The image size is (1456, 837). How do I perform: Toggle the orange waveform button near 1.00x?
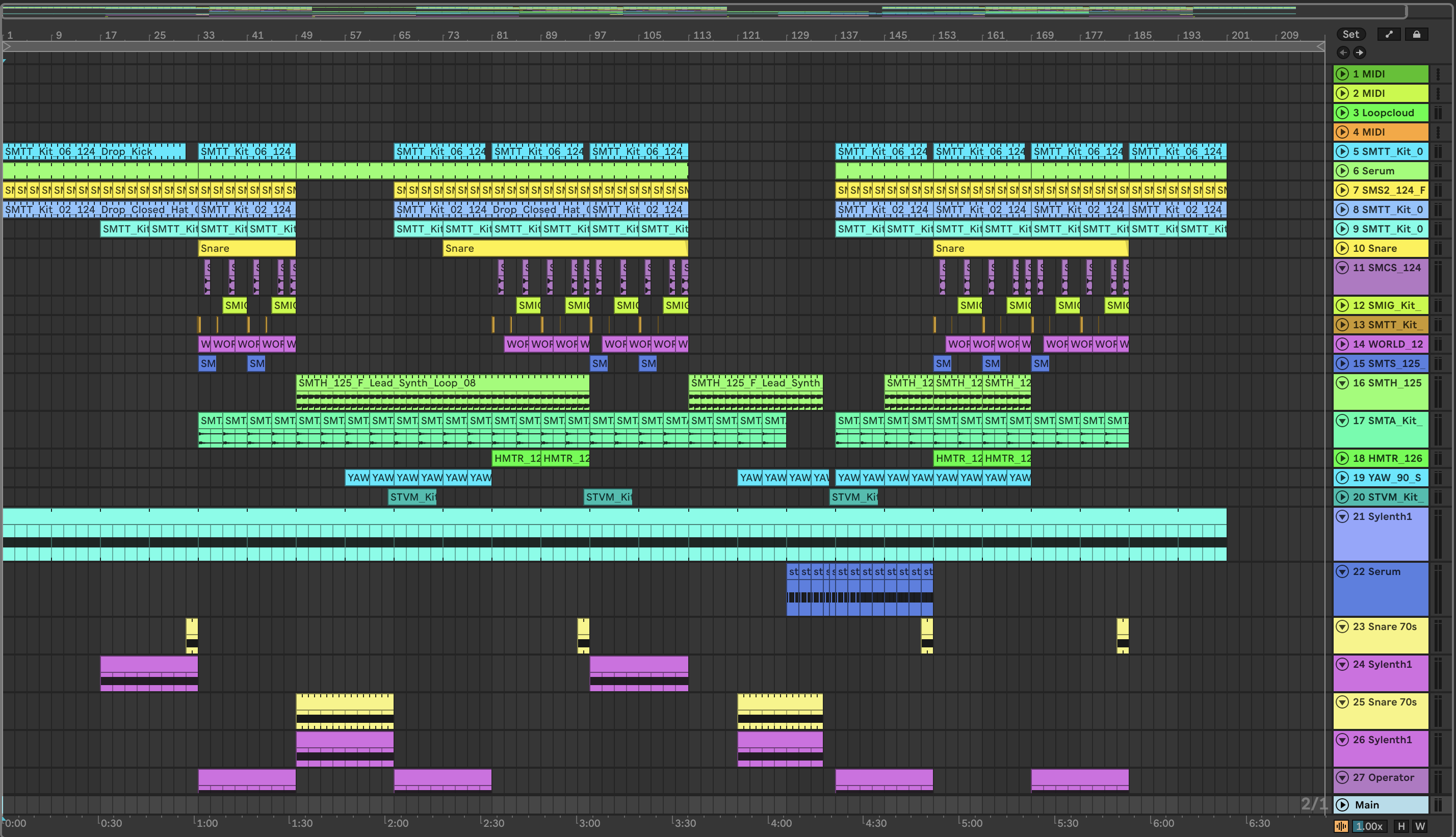[1341, 826]
